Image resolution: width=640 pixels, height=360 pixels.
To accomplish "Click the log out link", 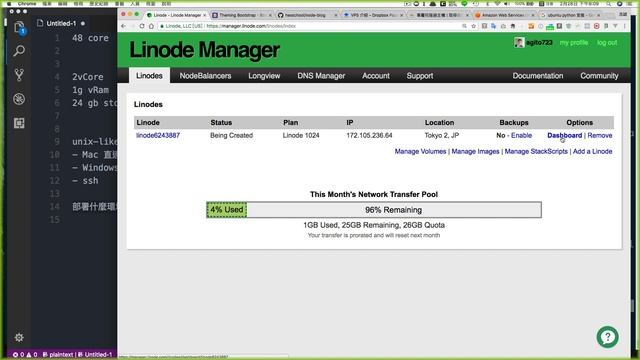I will 607,42.
